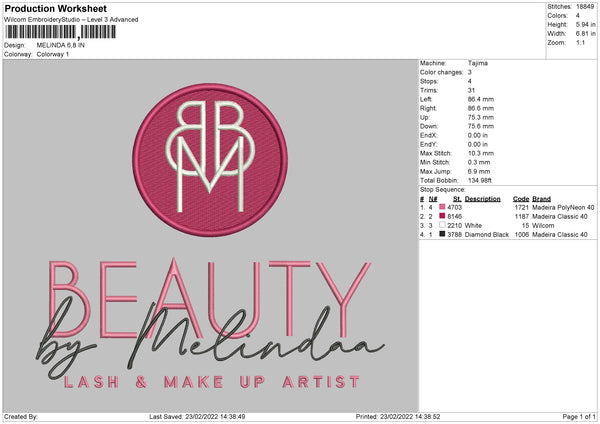Click 'Wilcom' brand in row 3

click(543, 225)
